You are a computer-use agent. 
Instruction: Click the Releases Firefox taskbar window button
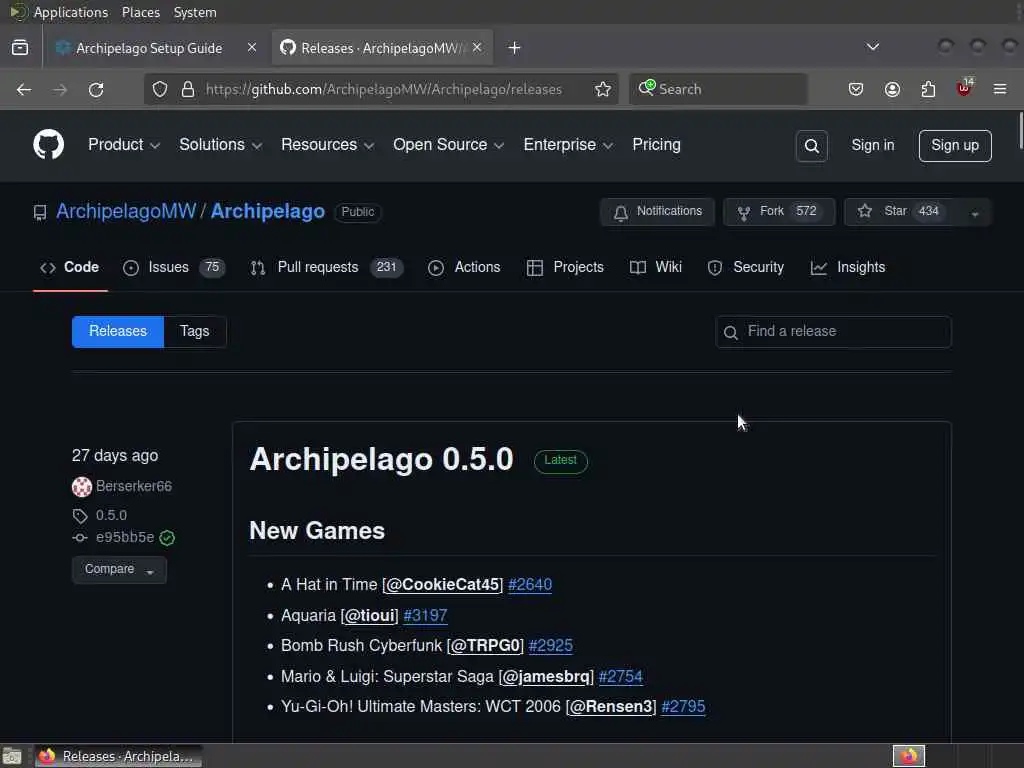pos(118,756)
